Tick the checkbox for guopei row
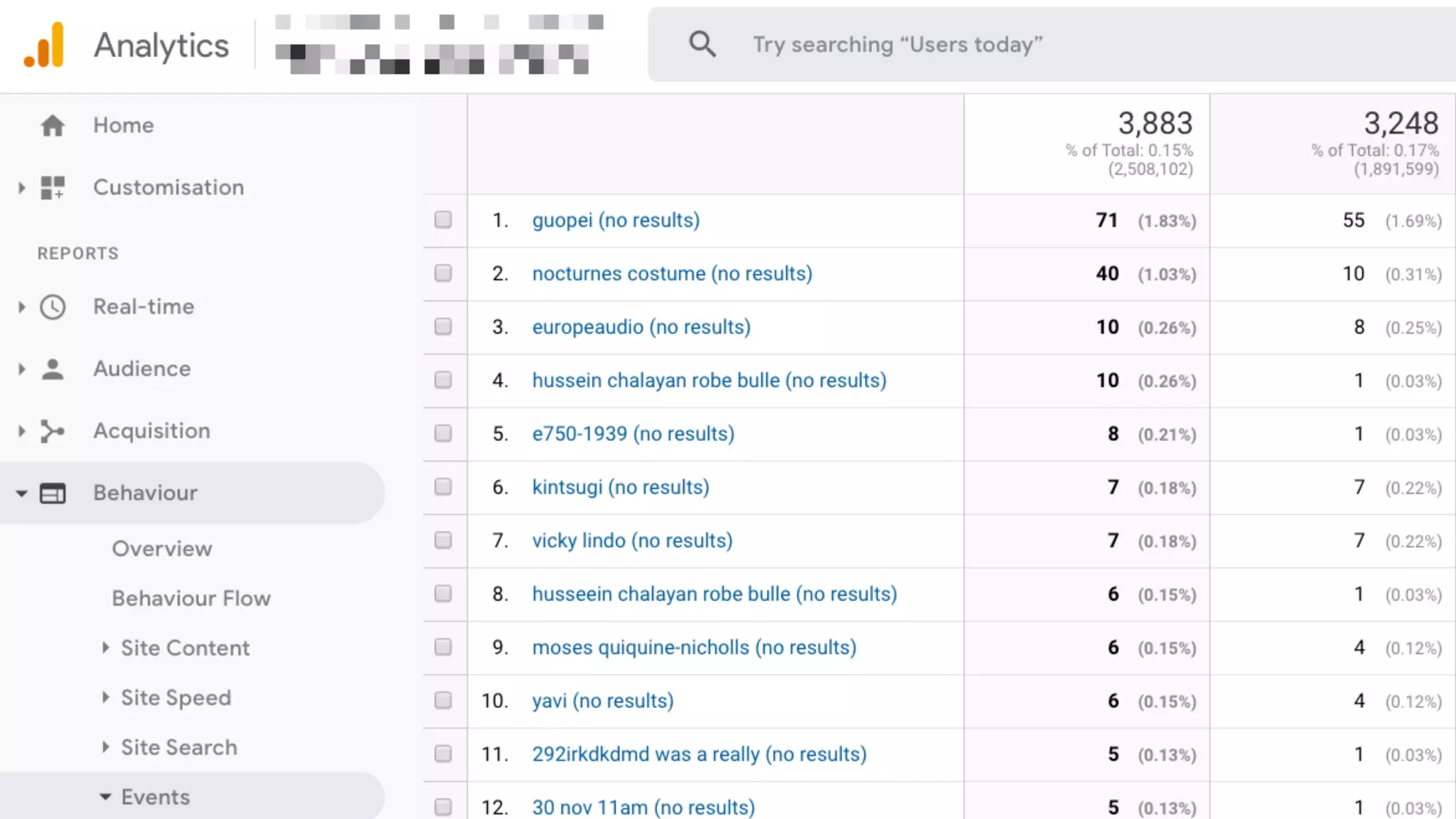This screenshot has width=1456, height=819. point(443,220)
